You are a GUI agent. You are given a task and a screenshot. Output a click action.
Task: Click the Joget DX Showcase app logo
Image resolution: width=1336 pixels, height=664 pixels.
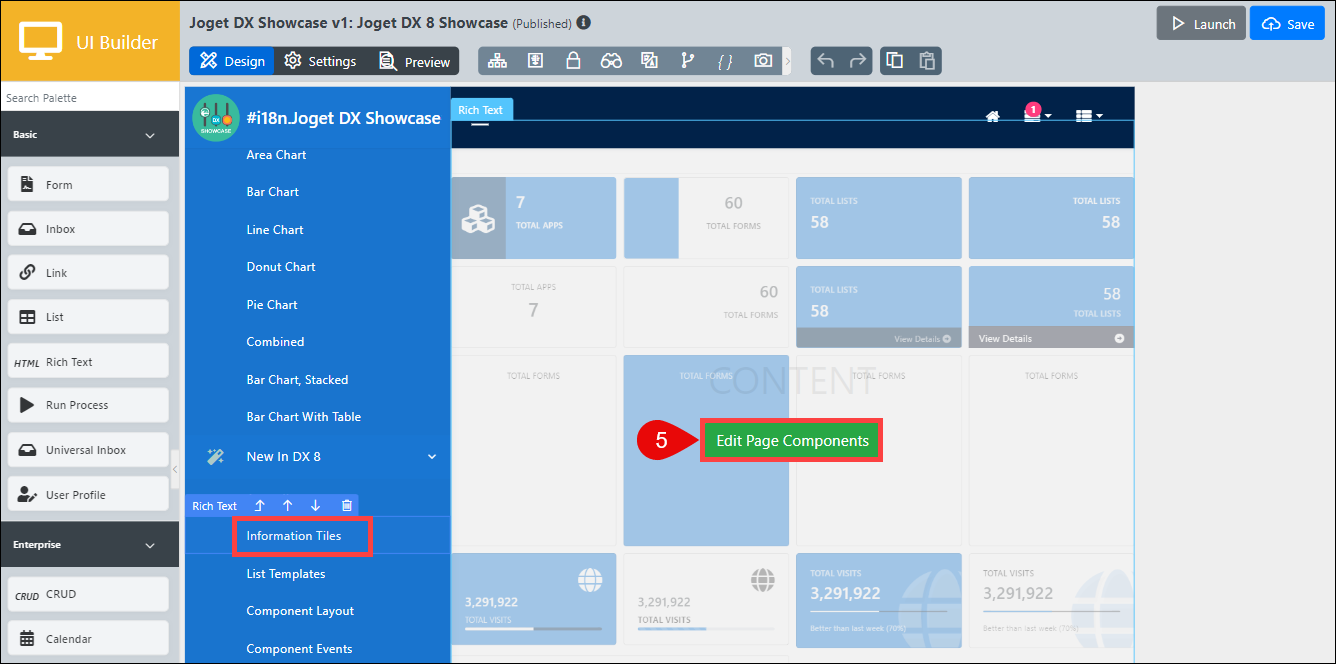click(x=216, y=118)
